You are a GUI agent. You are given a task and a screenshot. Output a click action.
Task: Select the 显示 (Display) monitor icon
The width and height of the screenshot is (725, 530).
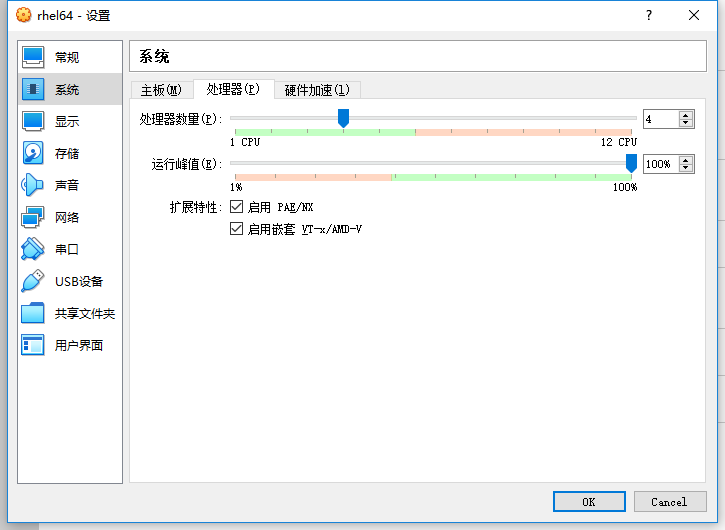coord(34,121)
